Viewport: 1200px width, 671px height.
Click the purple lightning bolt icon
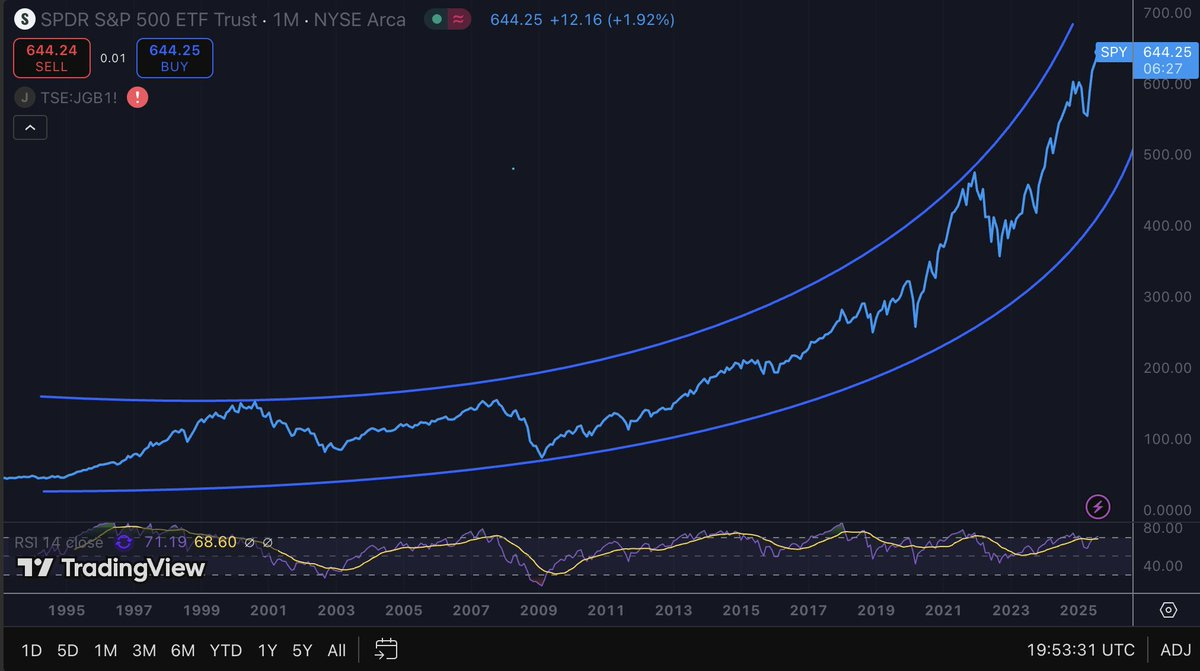tap(1098, 507)
